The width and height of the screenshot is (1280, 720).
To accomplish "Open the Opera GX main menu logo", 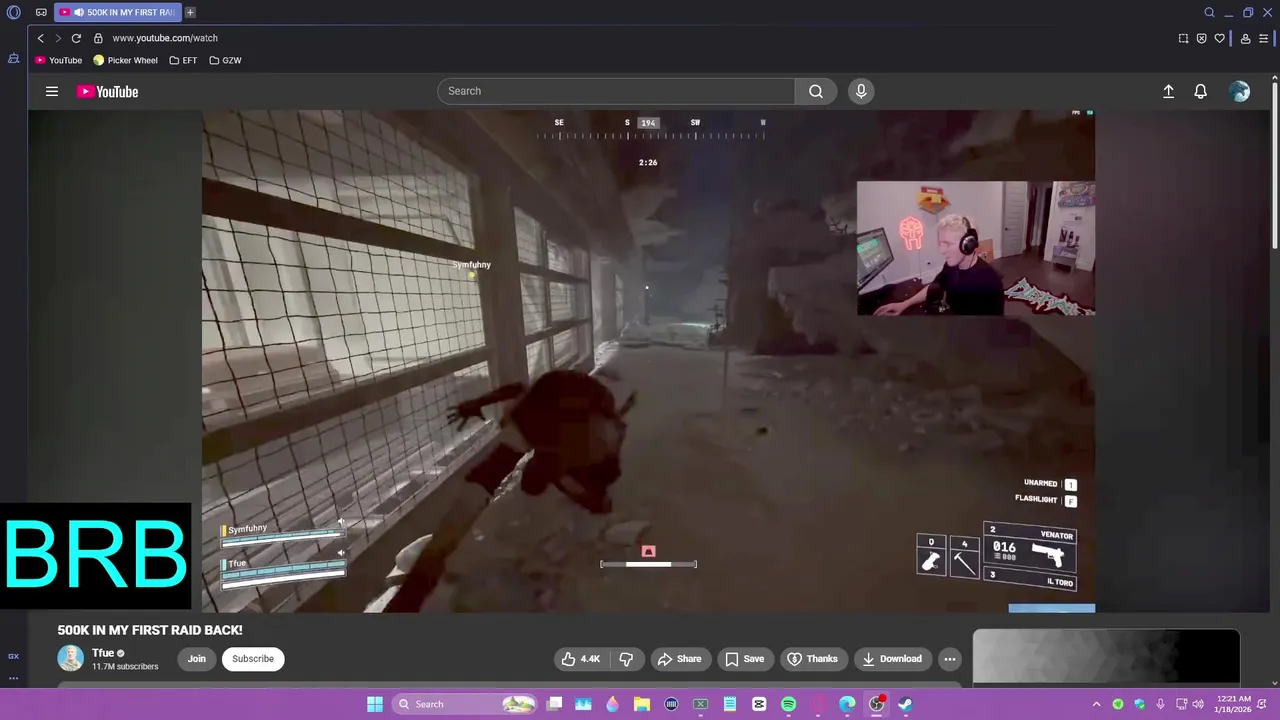I will [14, 12].
